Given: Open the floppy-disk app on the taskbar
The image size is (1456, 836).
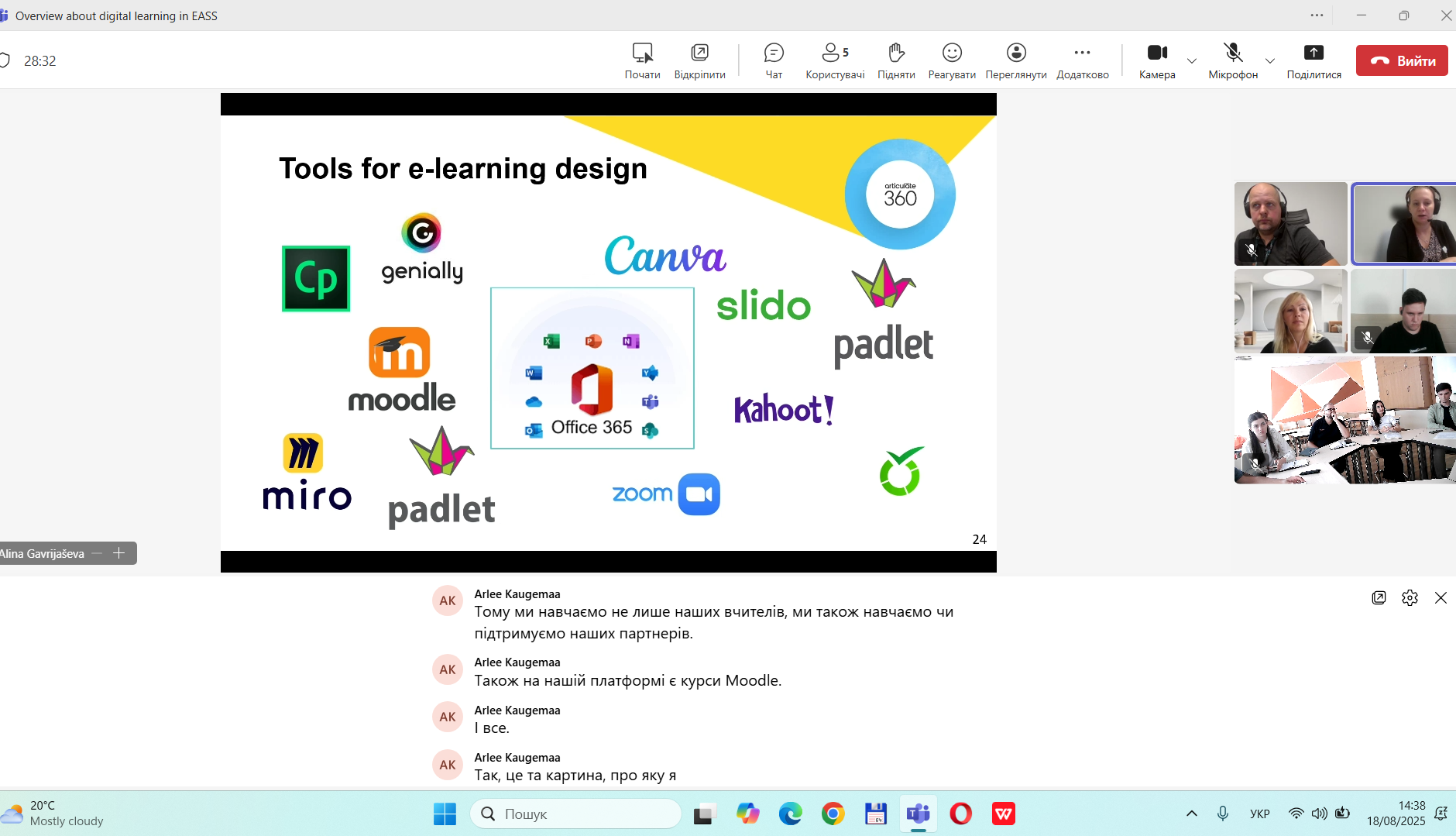Looking at the screenshot, I should click(x=875, y=814).
